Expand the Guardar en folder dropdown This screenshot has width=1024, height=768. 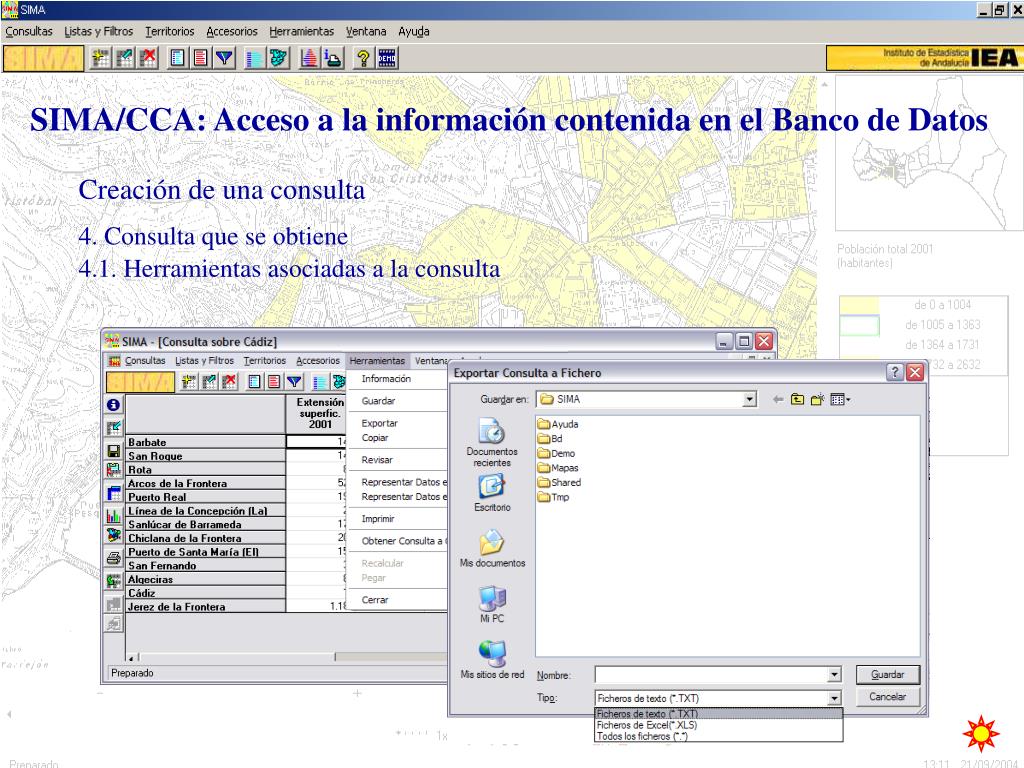[750, 399]
